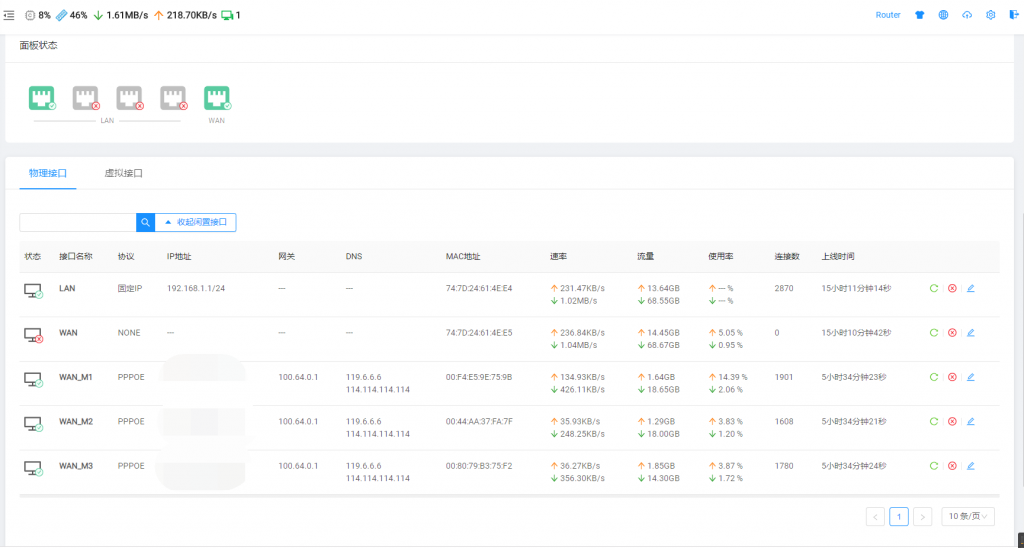Image resolution: width=1024 pixels, height=548 pixels.
Task: Collapse idle interfaces with 收起闲置接口
Action: [195, 222]
